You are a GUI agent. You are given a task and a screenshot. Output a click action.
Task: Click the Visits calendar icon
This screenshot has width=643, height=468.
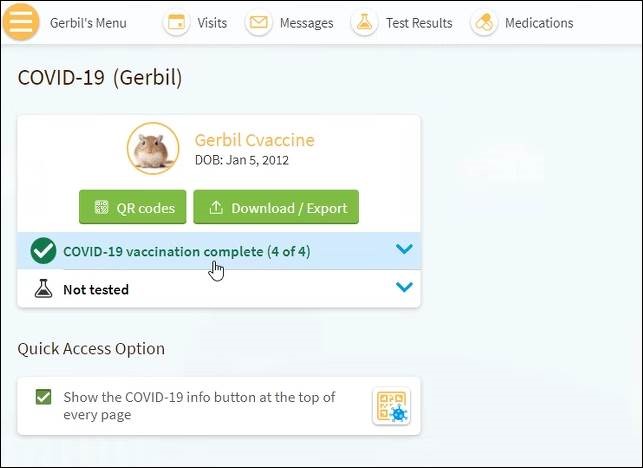tap(177, 23)
